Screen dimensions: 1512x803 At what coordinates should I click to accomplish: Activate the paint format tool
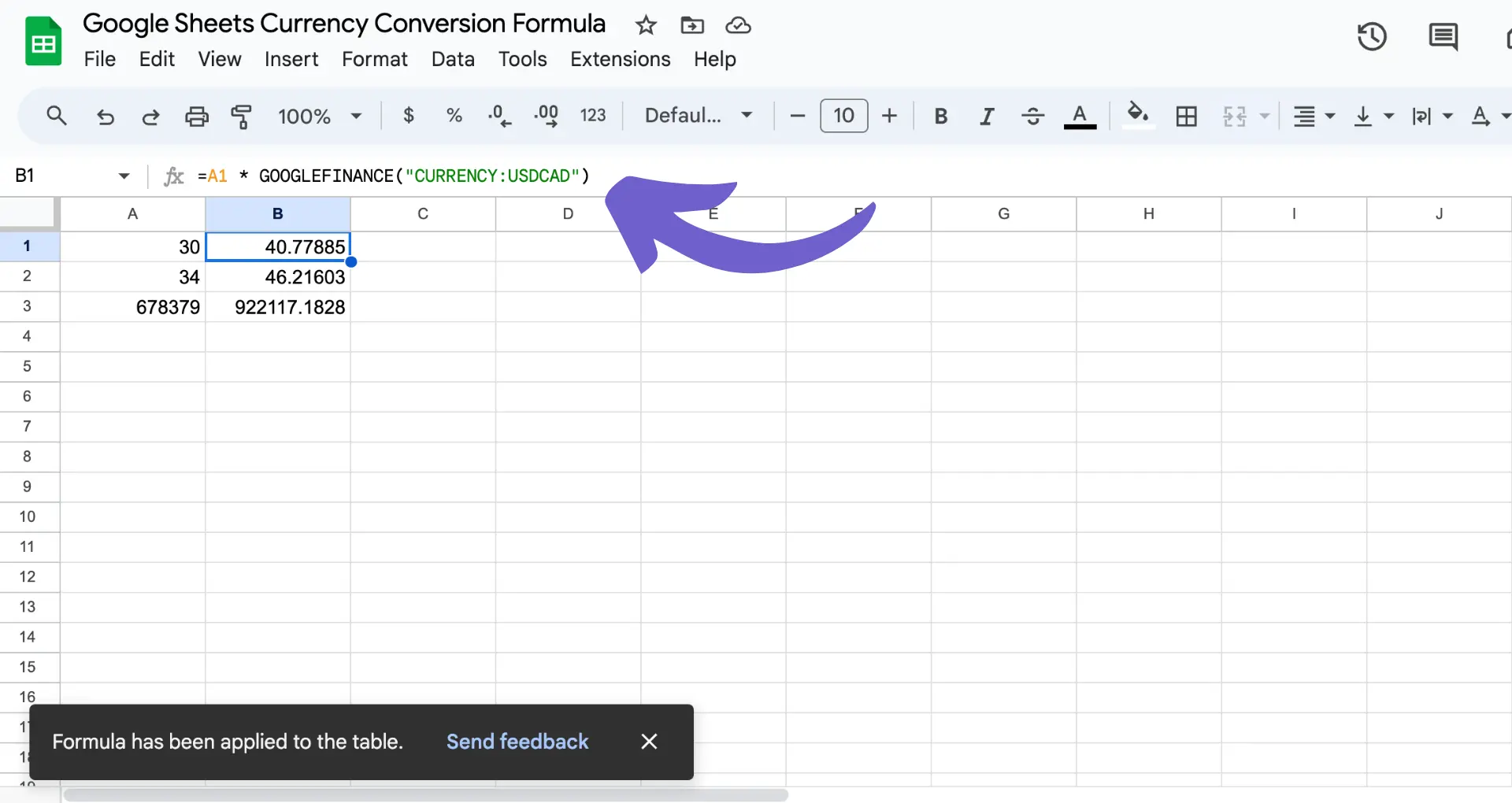(x=241, y=117)
